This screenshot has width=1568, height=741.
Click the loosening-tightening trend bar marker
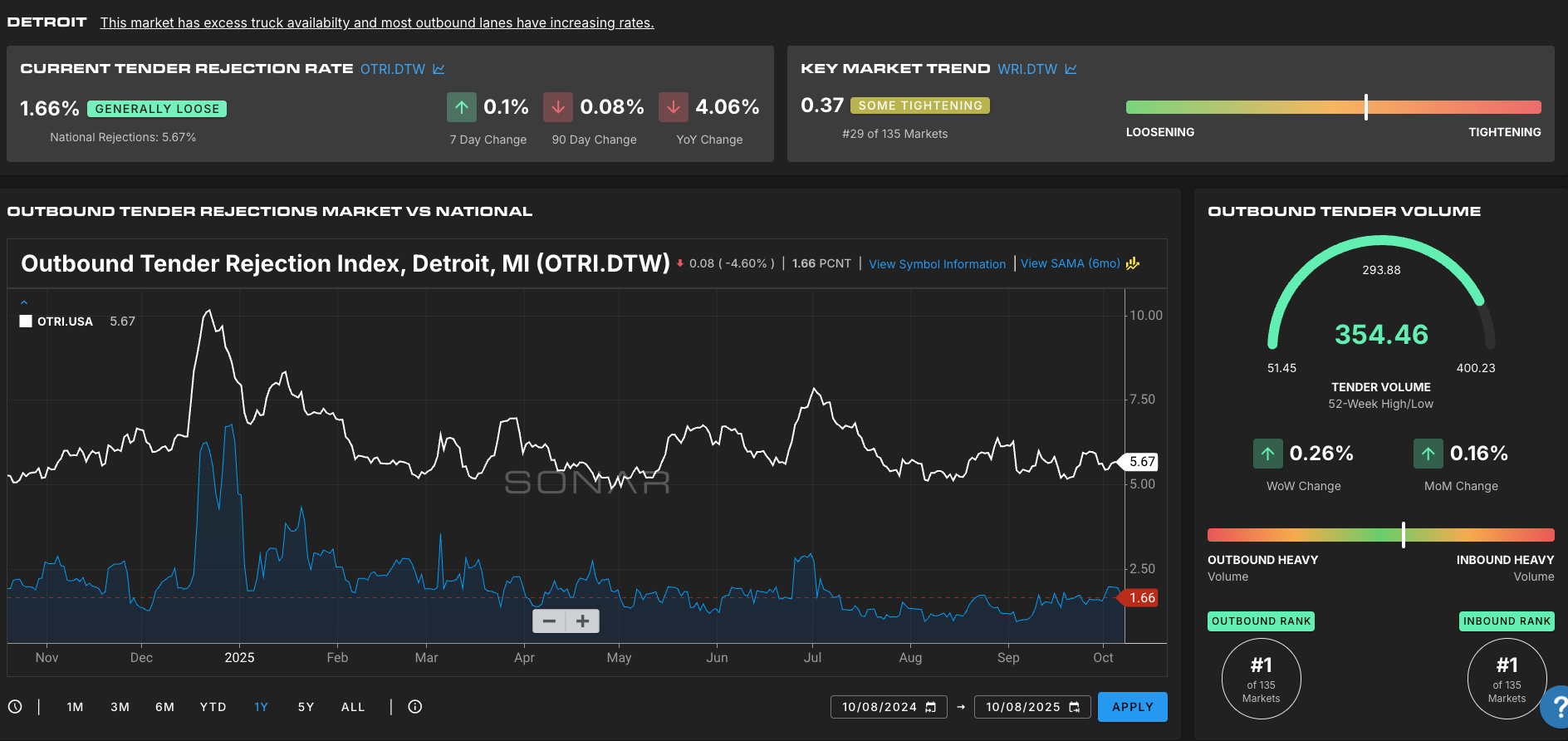(1365, 107)
